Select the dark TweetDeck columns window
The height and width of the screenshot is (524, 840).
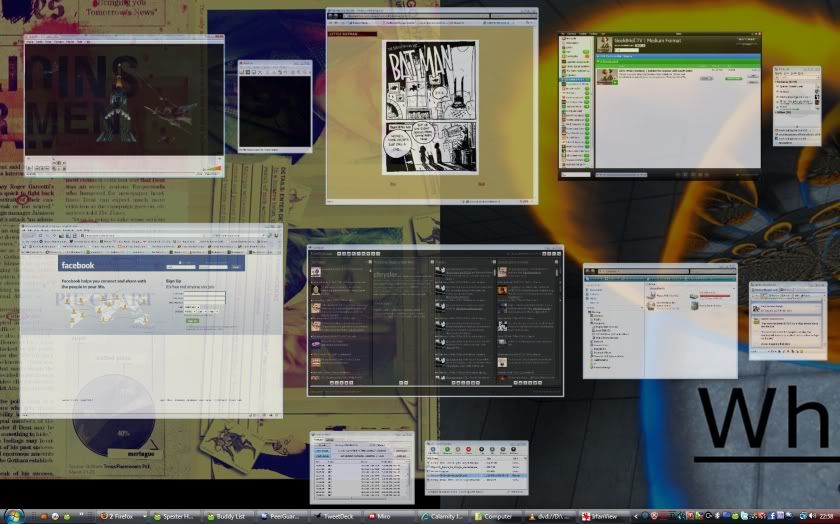coord(436,321)
